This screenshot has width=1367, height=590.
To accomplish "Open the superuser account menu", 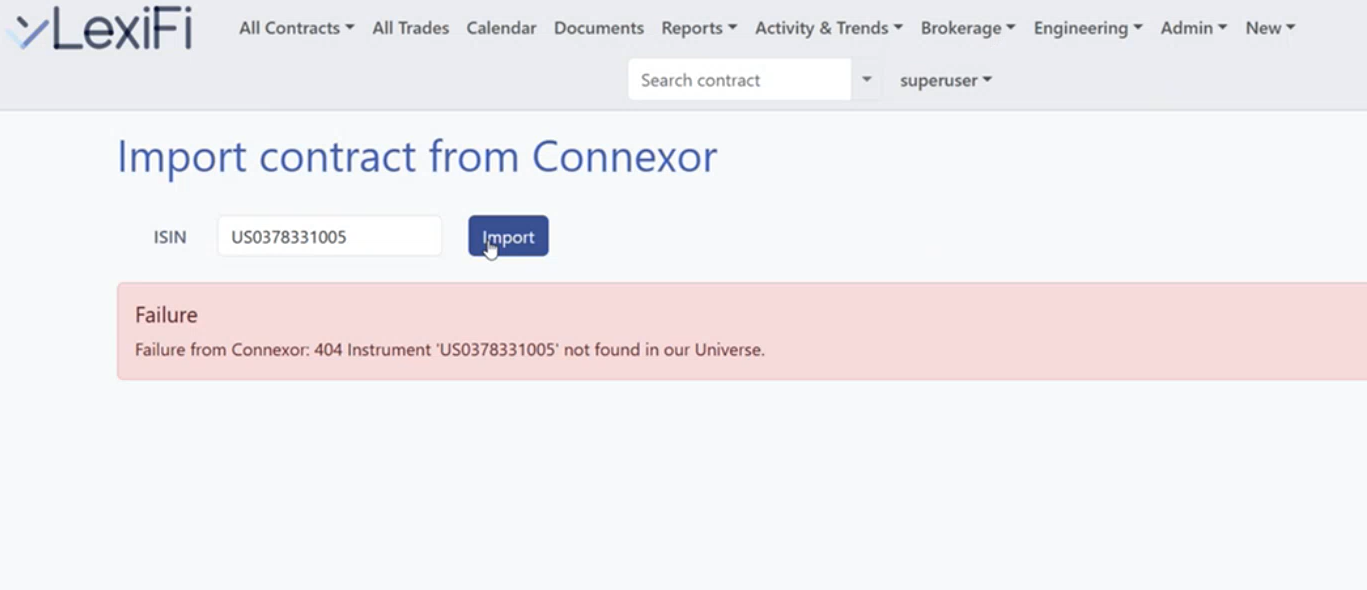I will click(x=945, y=80).
